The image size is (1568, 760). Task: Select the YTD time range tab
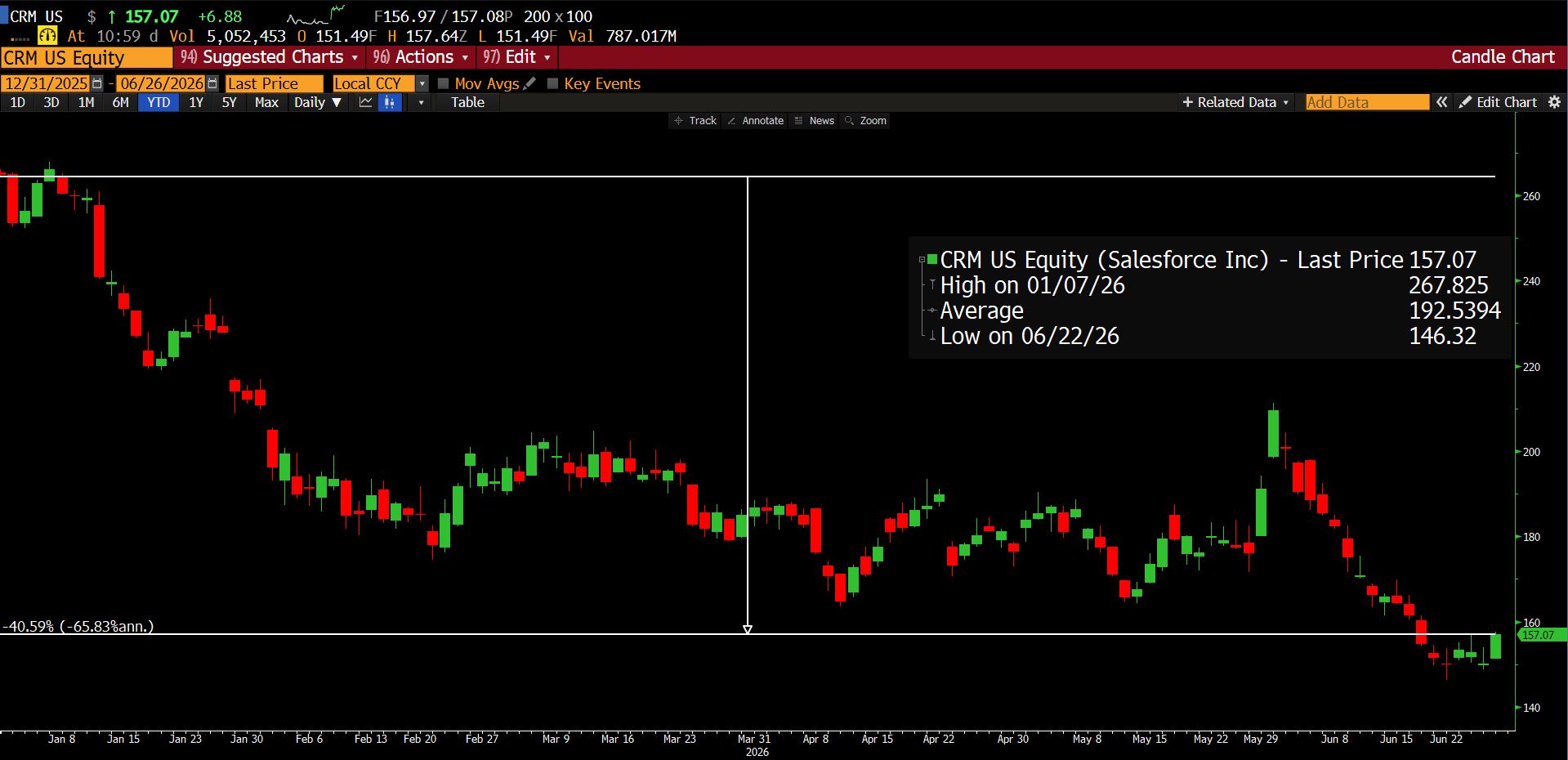159,102
